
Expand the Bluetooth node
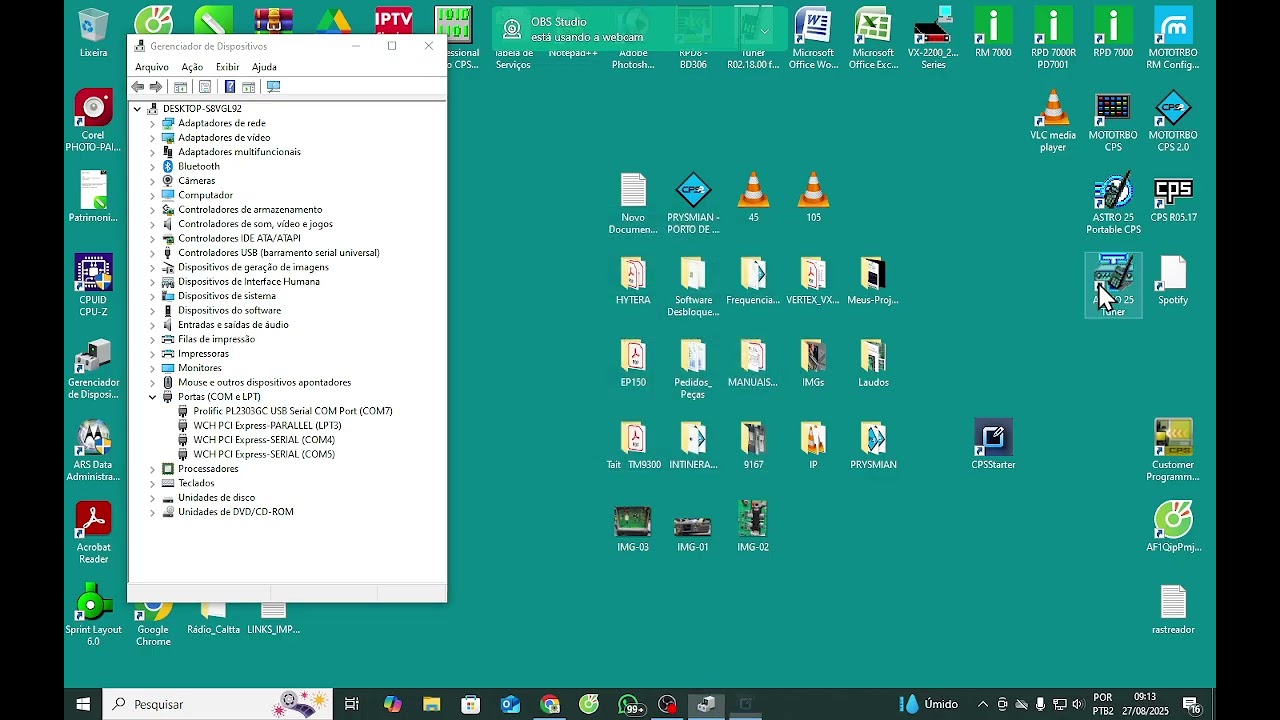tap(153, 166)
